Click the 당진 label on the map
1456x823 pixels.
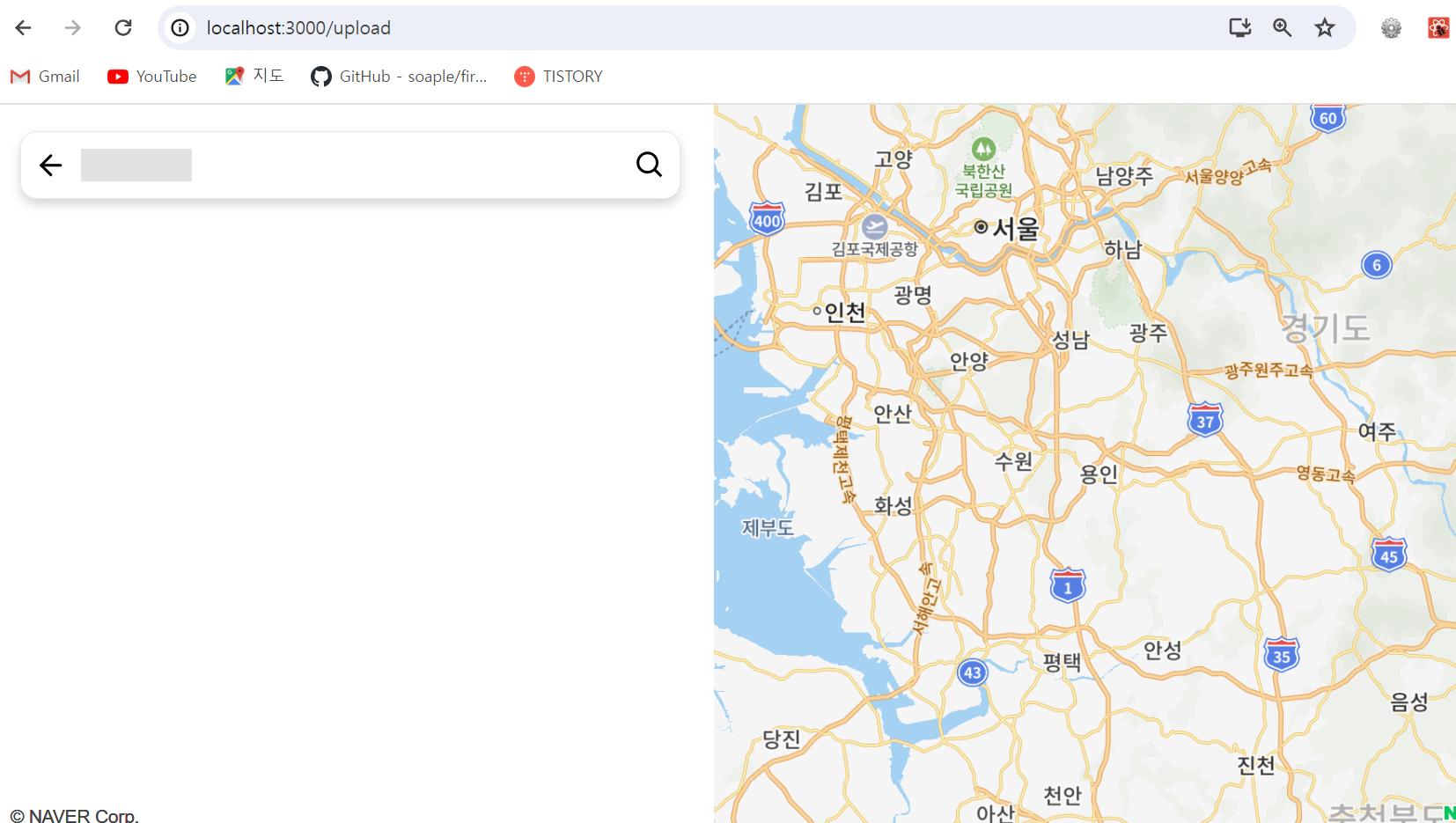tap(782, 739)
